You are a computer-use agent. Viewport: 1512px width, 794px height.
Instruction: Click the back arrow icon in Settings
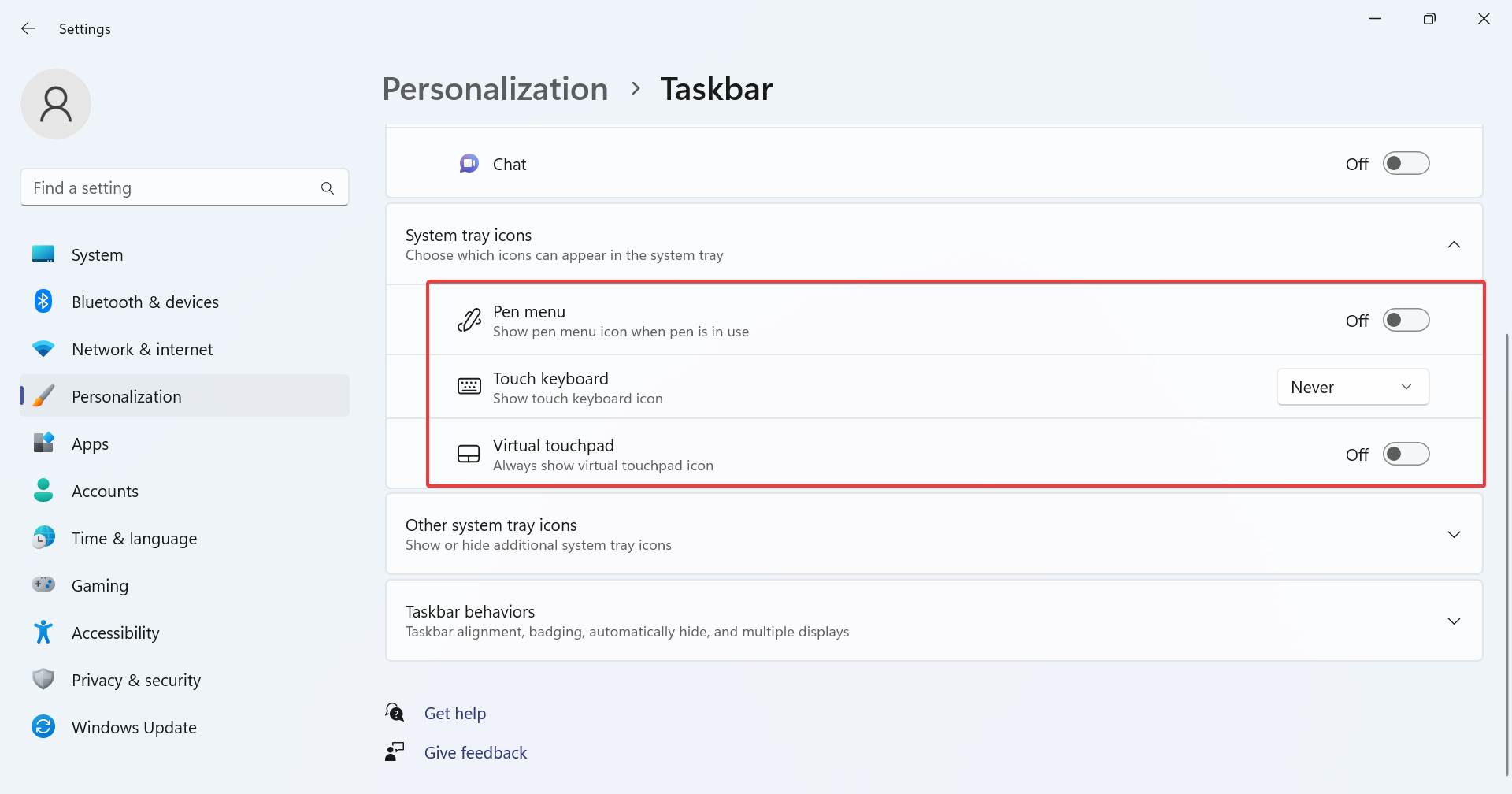(x=28, y=28)
